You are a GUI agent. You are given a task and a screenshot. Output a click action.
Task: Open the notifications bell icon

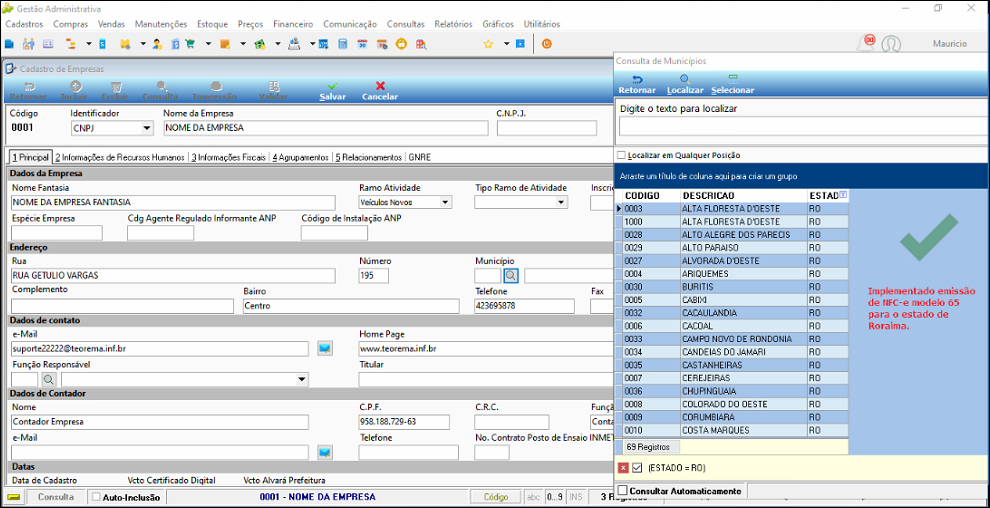(865, 43)
